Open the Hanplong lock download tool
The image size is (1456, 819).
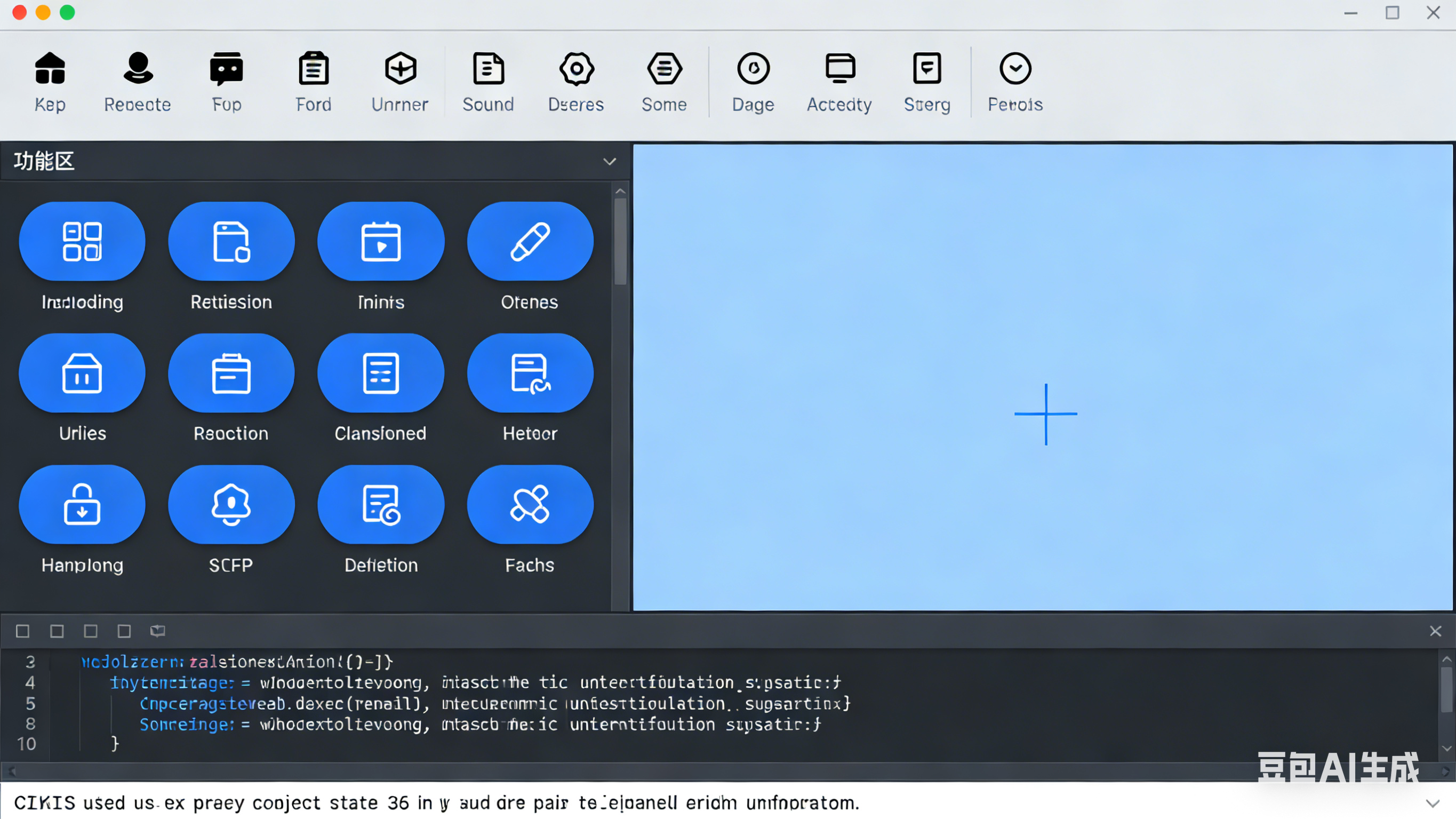(x=82, y=505)
